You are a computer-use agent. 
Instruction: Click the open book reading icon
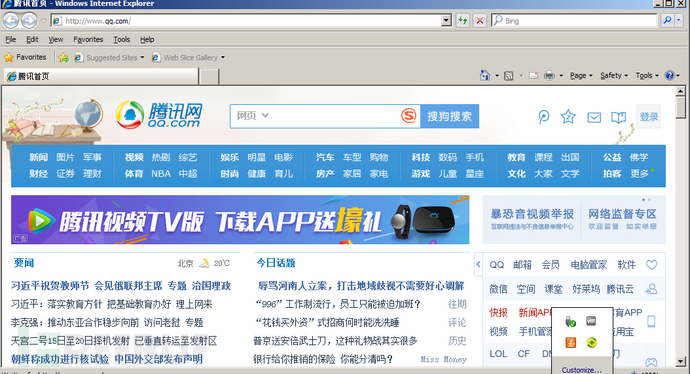pos(618,117)
